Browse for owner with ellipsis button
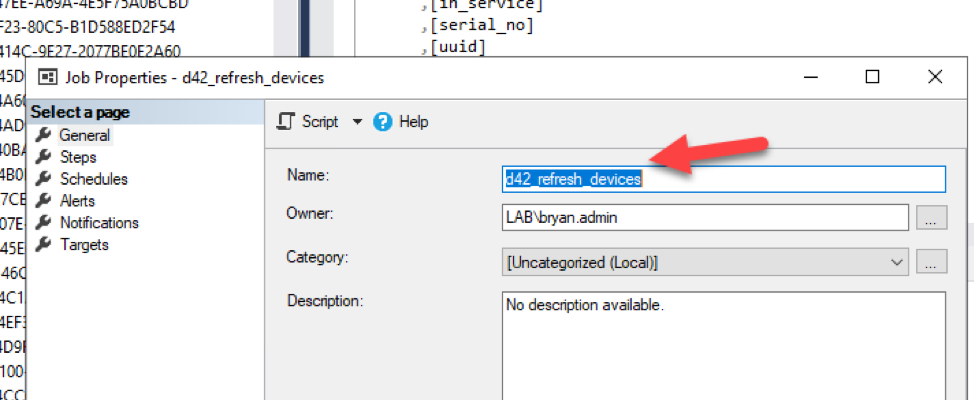 pos(931,218)
